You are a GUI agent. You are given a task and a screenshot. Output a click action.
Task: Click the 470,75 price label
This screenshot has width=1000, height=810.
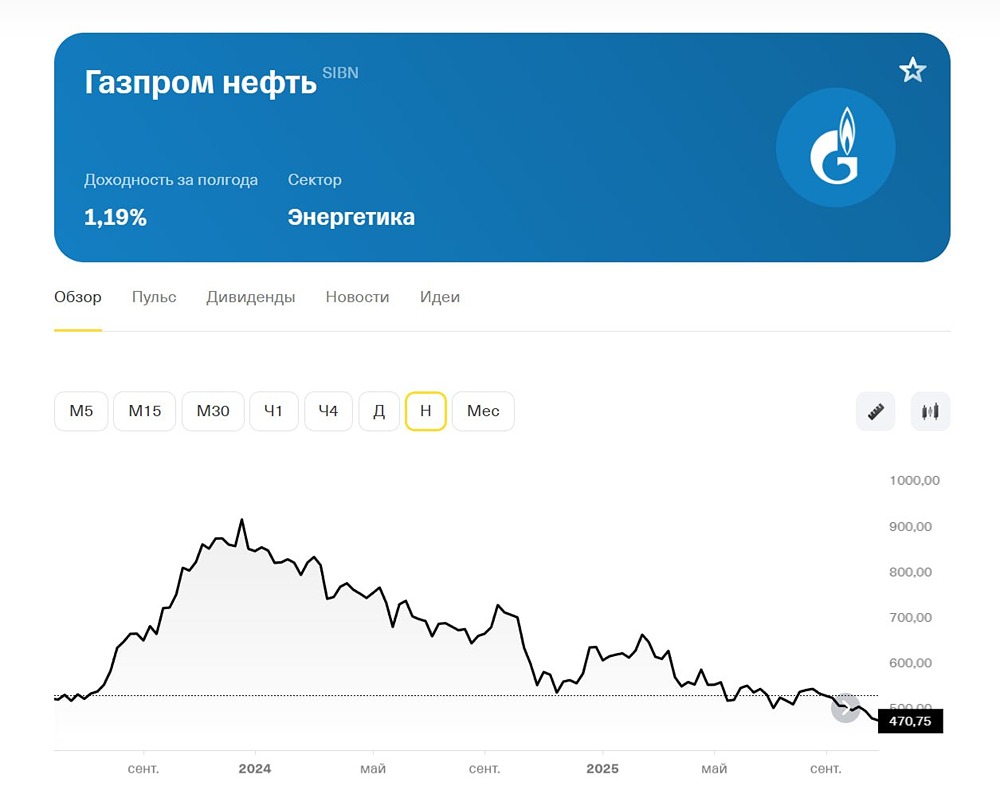point(909,721)
